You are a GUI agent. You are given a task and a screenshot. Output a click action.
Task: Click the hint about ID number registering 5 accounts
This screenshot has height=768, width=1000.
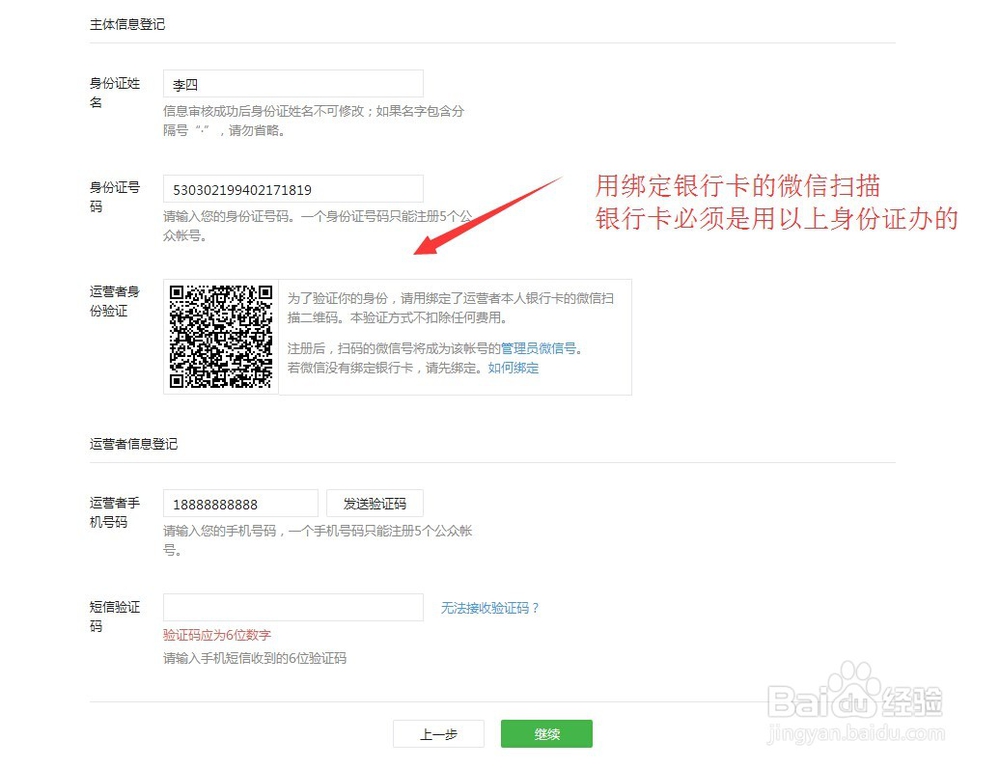coord(318,226)
